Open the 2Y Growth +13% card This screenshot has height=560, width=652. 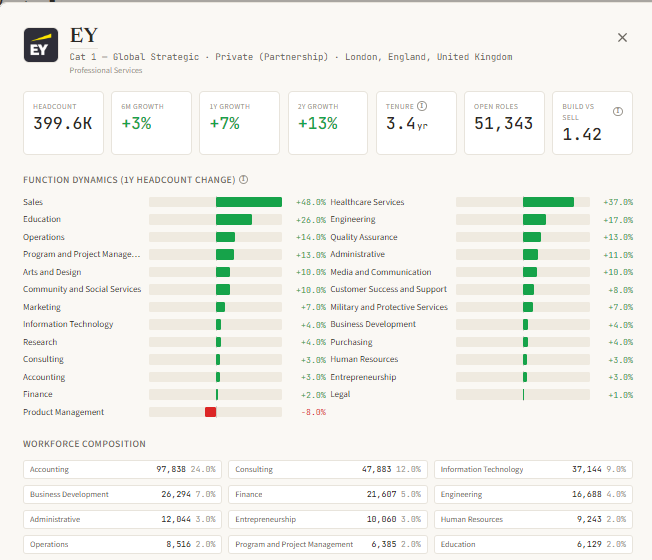click(x=328, y=123)
